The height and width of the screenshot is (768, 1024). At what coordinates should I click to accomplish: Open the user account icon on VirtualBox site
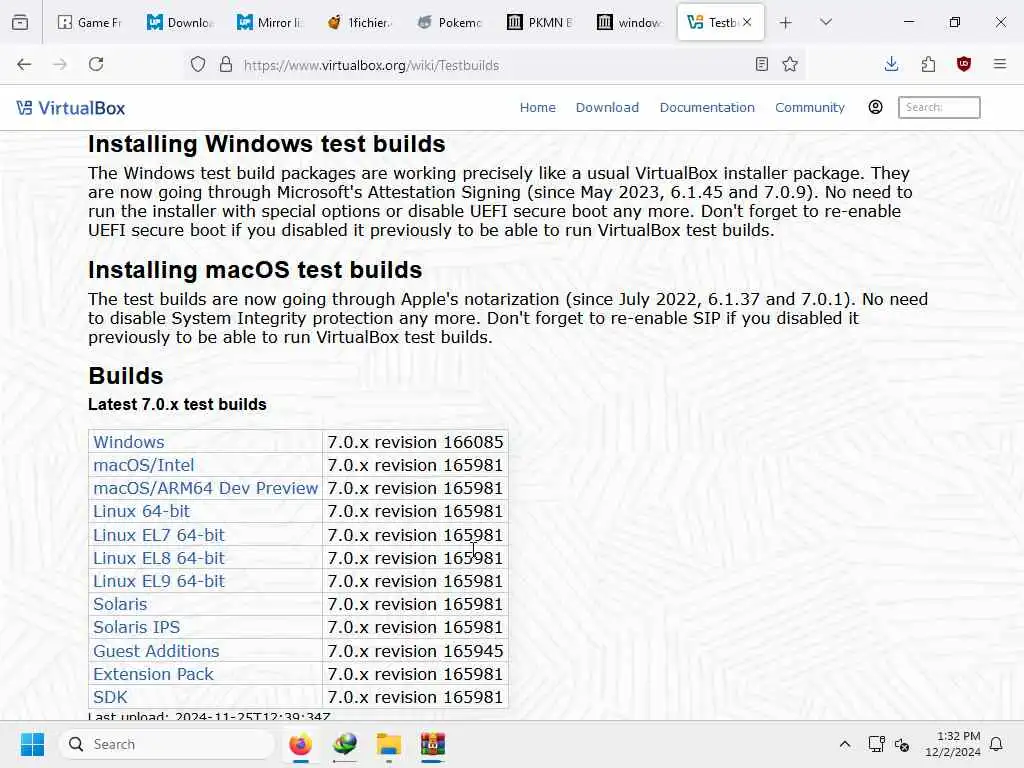[x=876, y=107]
